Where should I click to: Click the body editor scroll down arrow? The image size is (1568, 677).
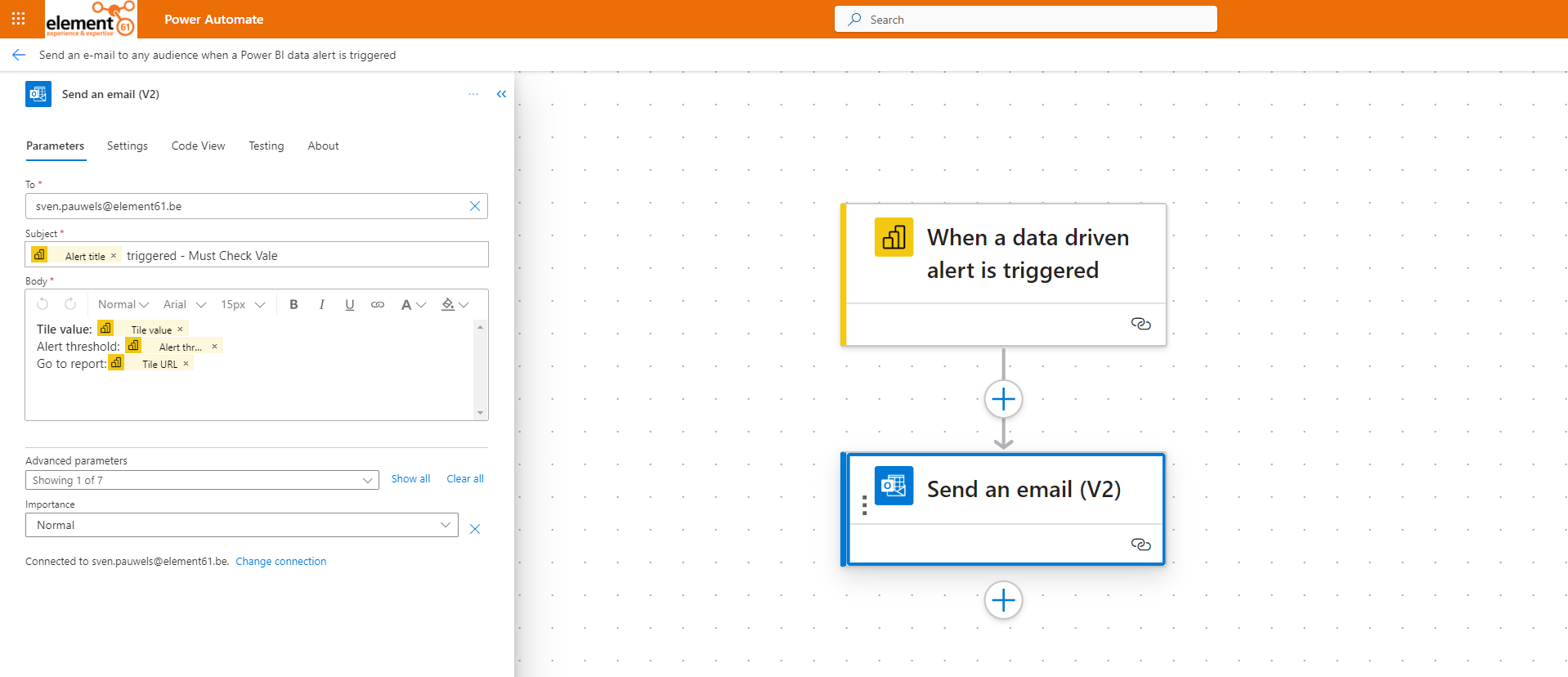point(481,413)
